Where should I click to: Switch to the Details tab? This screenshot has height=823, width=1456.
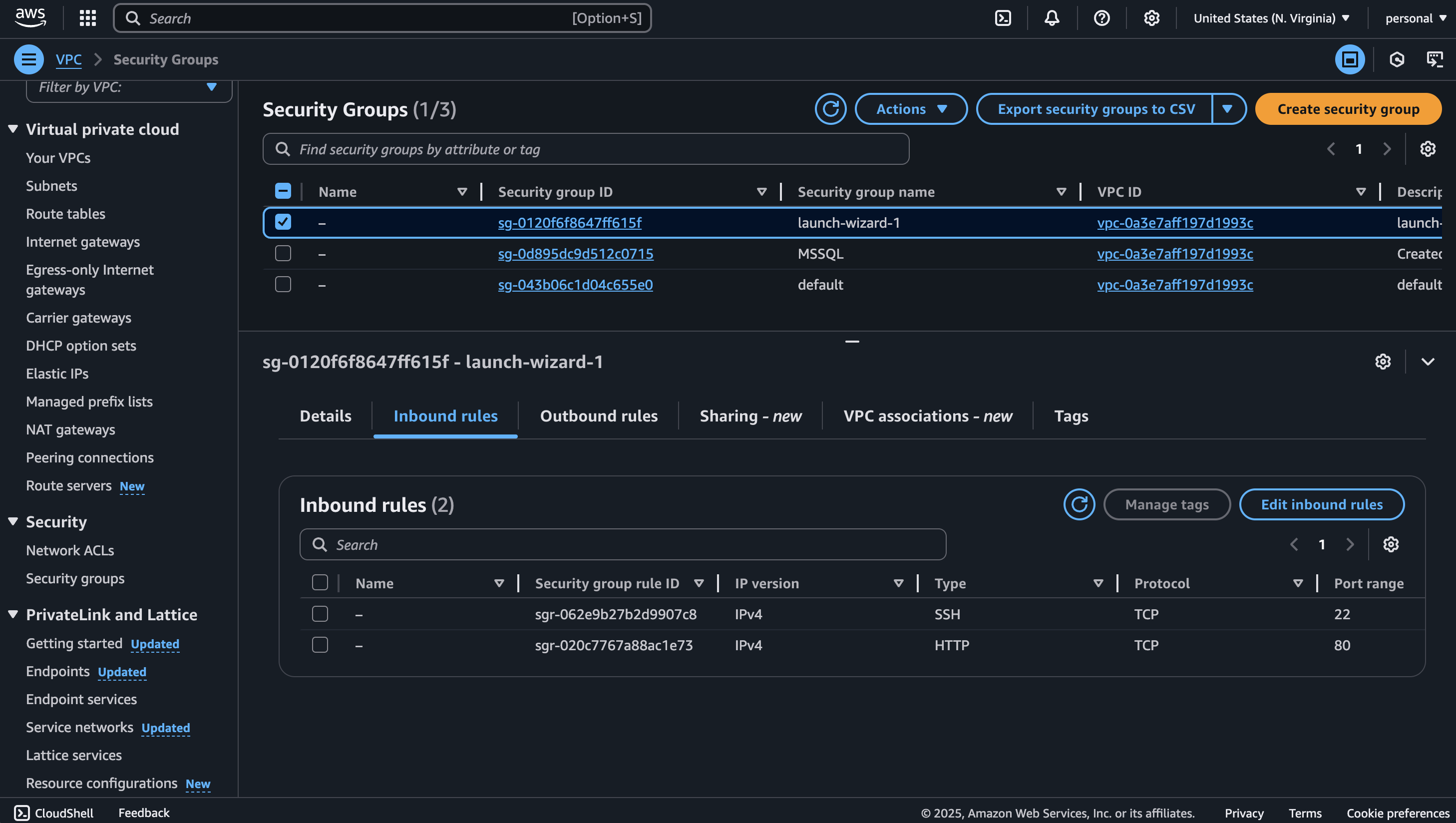[326, 416]
